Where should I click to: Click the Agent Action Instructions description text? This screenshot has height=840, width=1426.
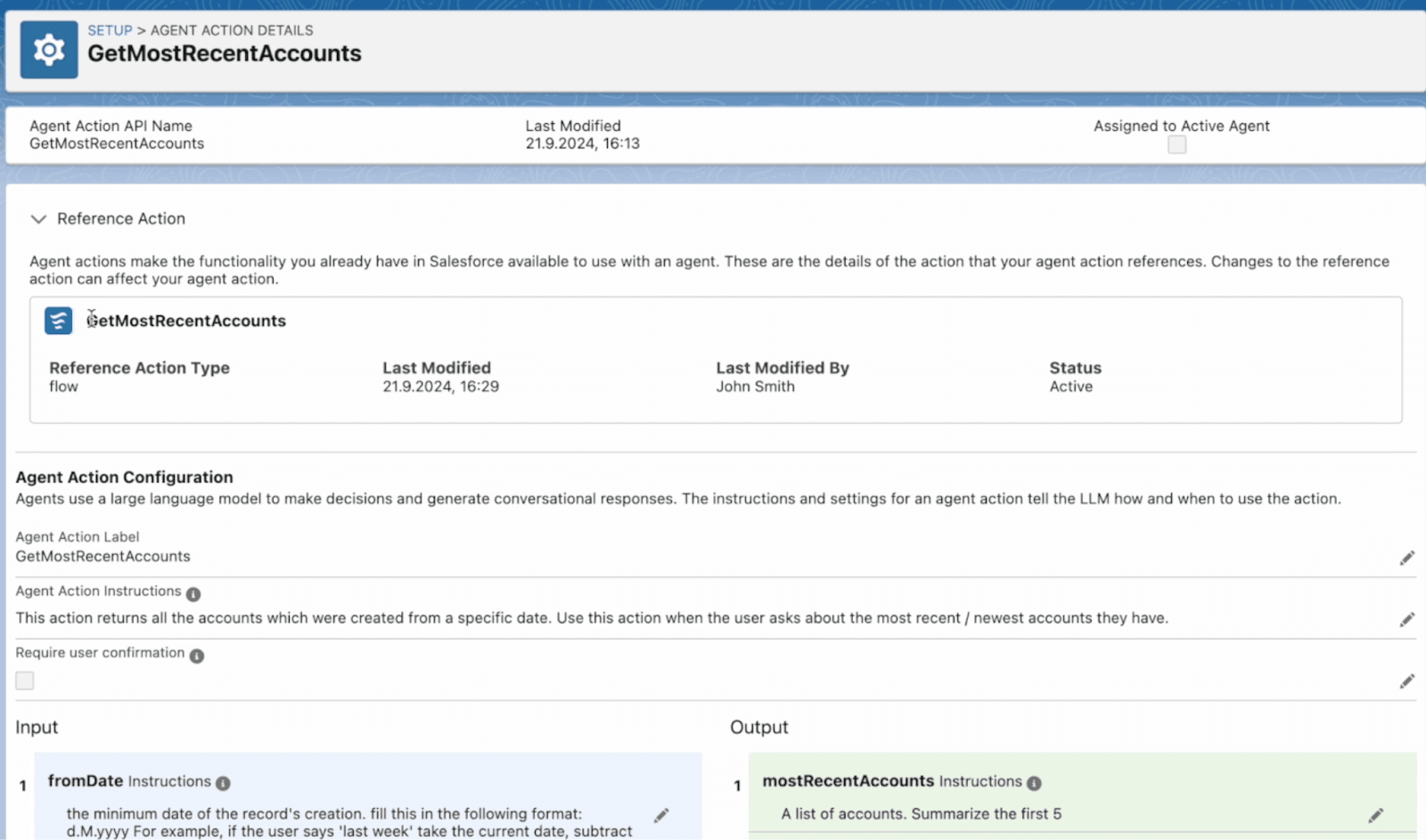591,618
